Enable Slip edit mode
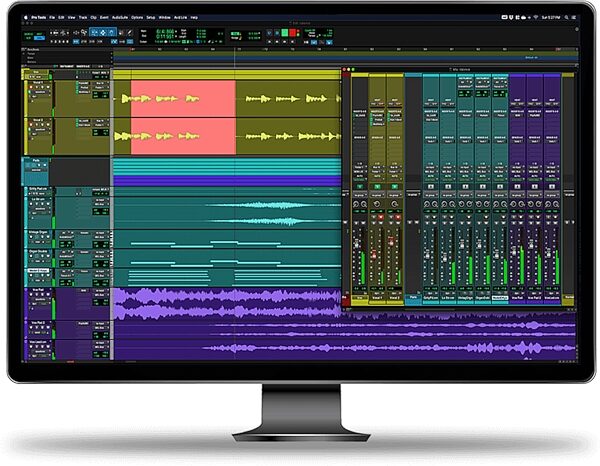This screenshot has width=600, height=466. click(28, 38)
